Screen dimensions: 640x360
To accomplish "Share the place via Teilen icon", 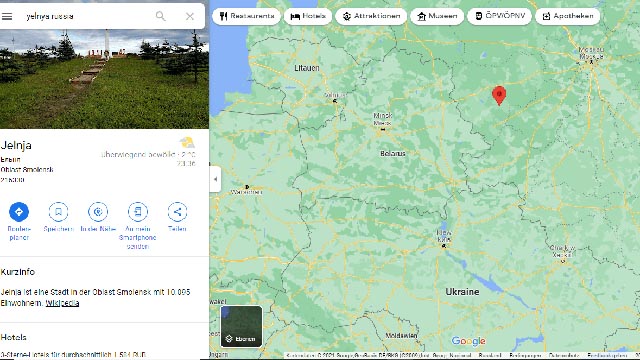I will coord(177,212).
